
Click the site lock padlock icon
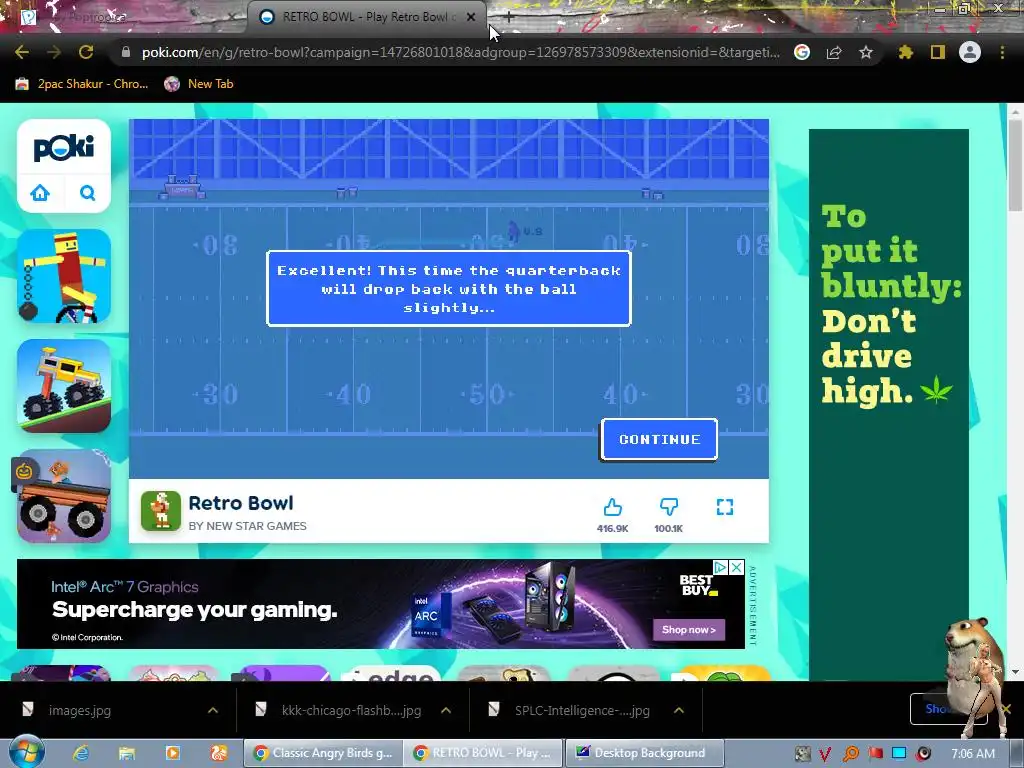coord(125,52)
